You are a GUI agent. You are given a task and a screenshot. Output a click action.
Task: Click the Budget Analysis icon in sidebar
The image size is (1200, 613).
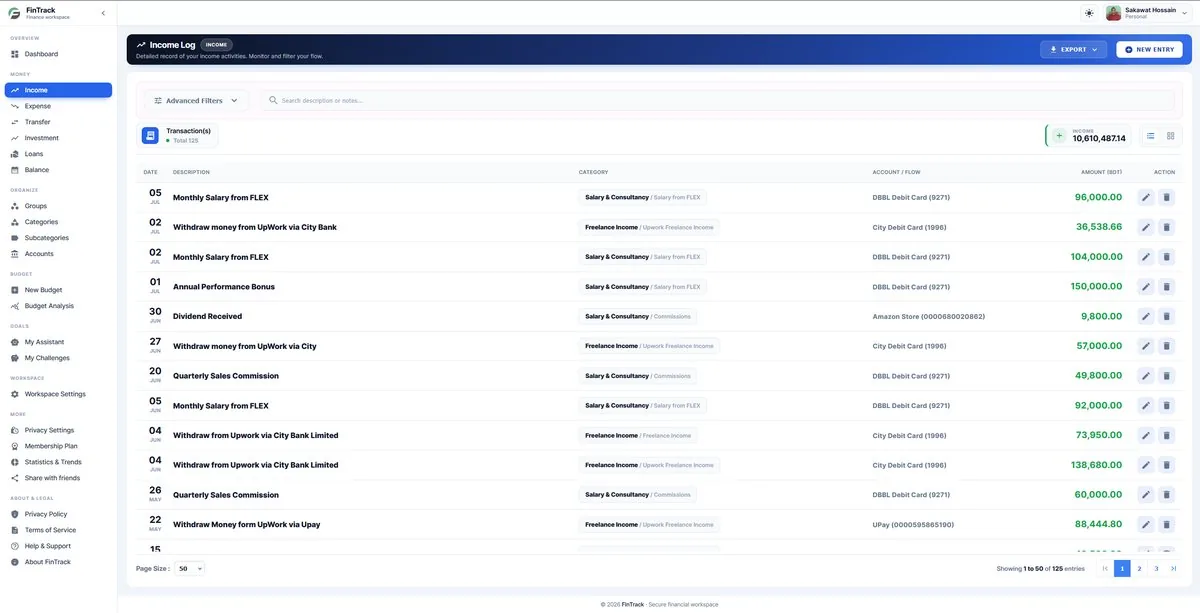(x=15, y=306)
